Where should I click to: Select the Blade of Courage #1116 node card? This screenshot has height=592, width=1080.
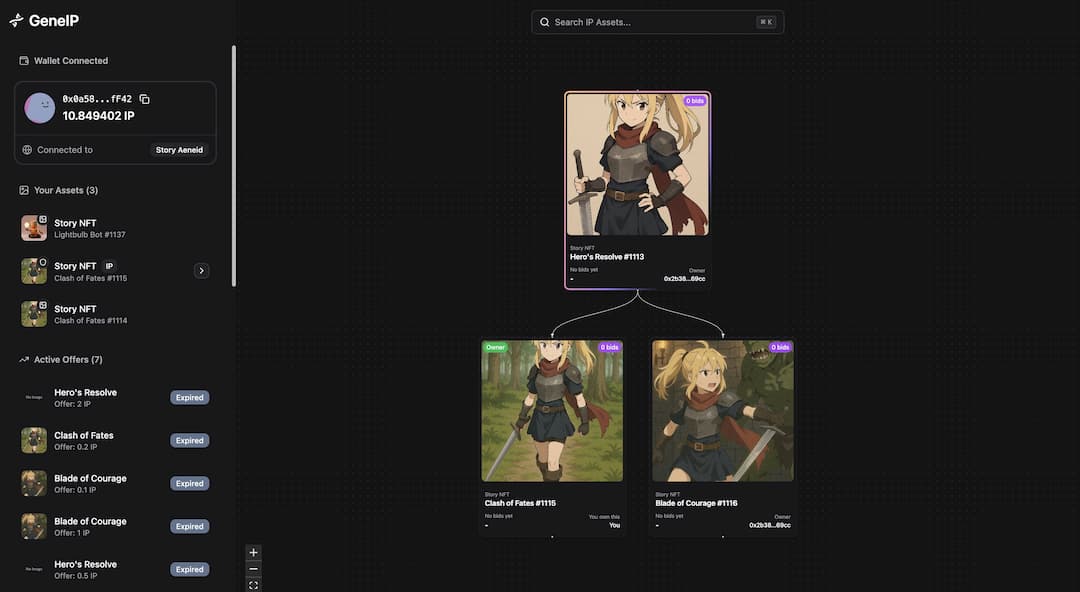point(722,436)
